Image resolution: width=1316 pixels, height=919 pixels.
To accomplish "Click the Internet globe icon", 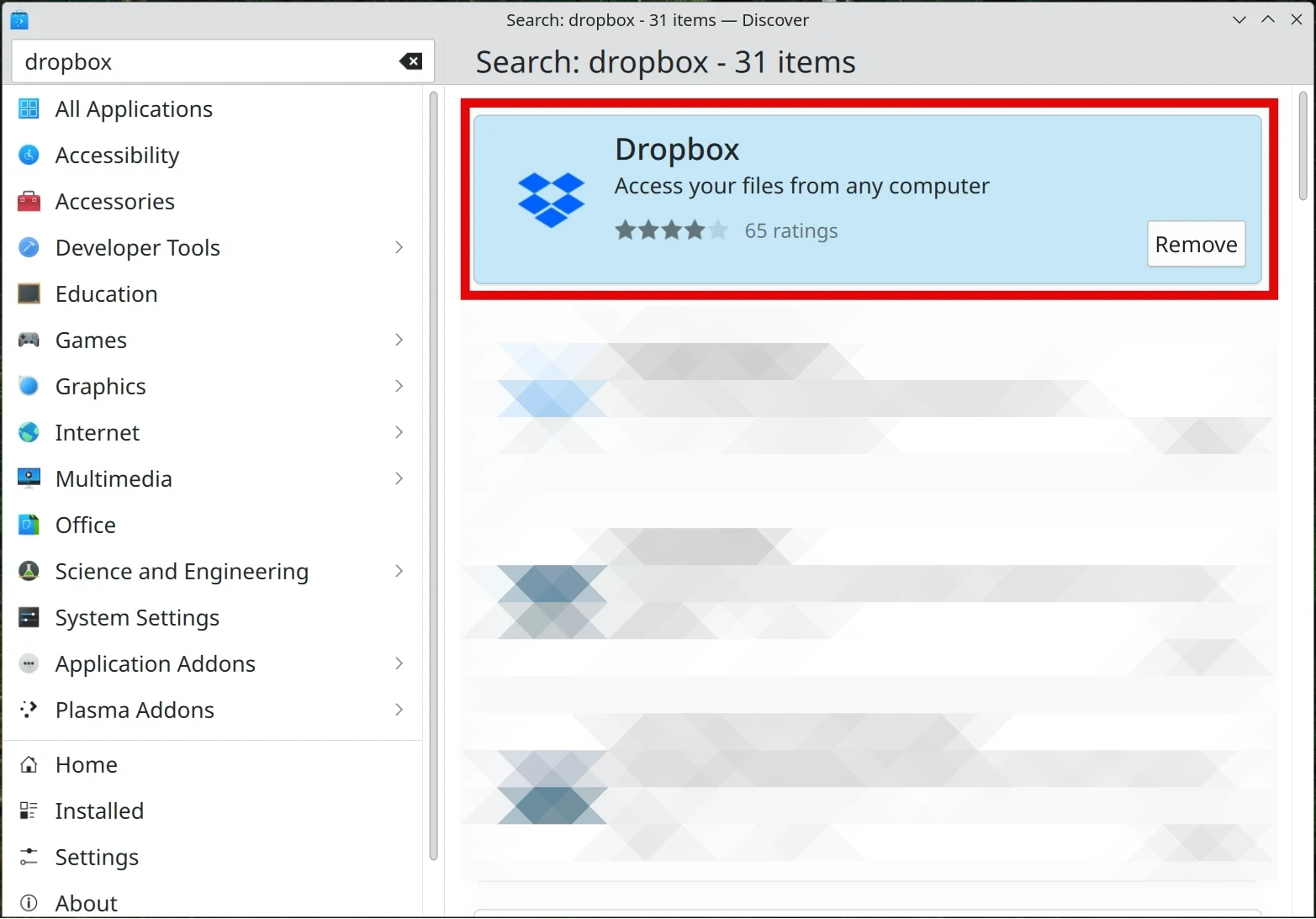I will click(29, 432).
